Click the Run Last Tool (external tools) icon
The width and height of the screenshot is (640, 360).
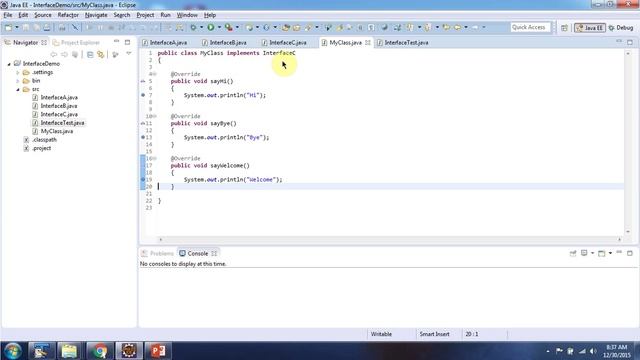229,27
